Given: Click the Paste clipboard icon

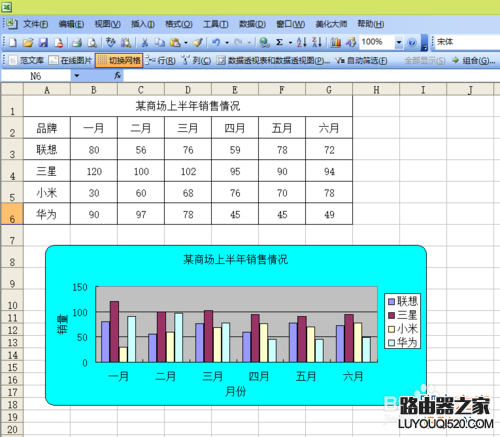Looking at the screenshot, I should pos(175,42).
